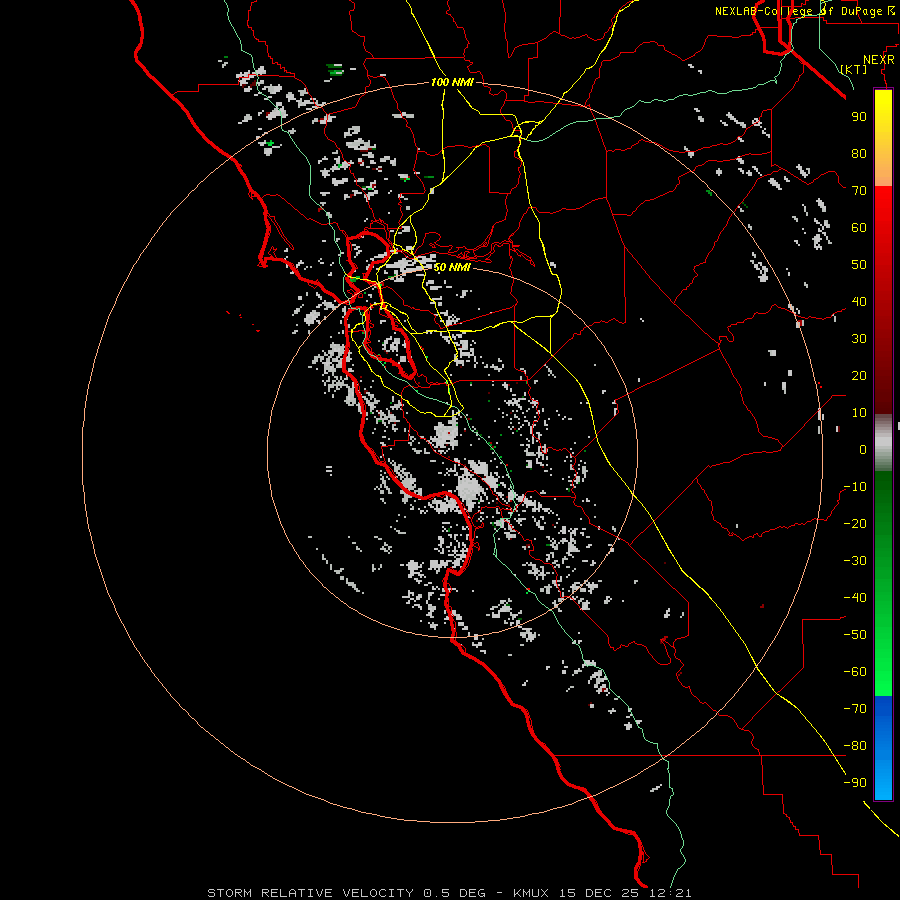Click the '50' label on the velocity scale
900x900 pixels.
point(859,265)
